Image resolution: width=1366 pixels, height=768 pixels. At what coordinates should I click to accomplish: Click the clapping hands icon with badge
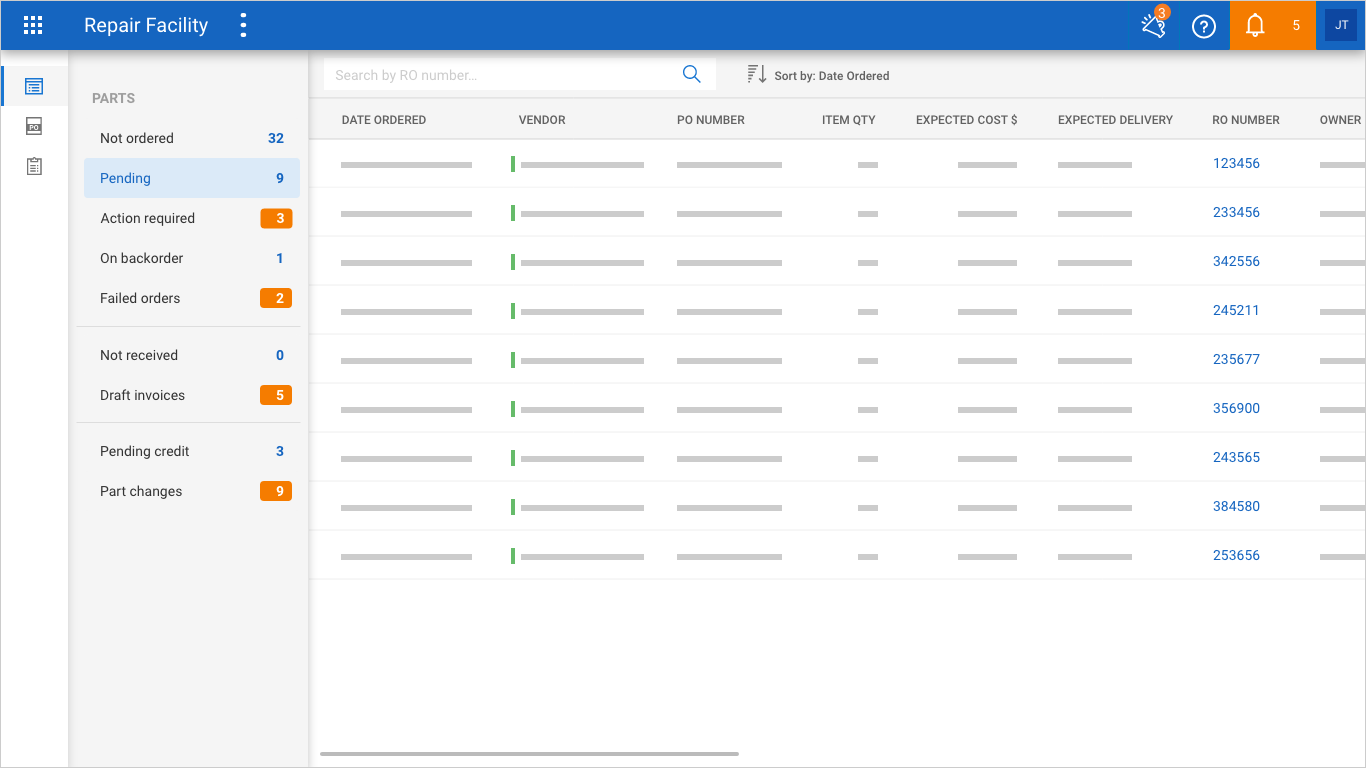1155,26
